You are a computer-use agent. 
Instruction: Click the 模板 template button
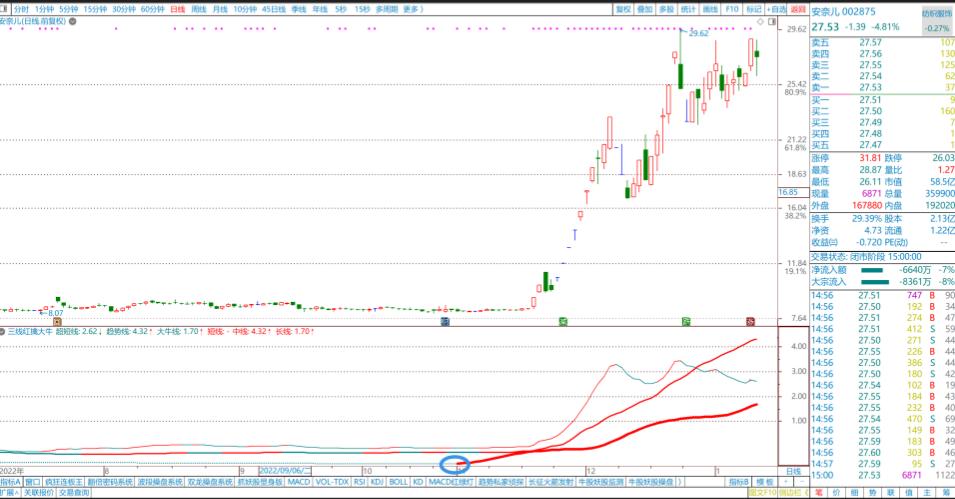(764, 481)
